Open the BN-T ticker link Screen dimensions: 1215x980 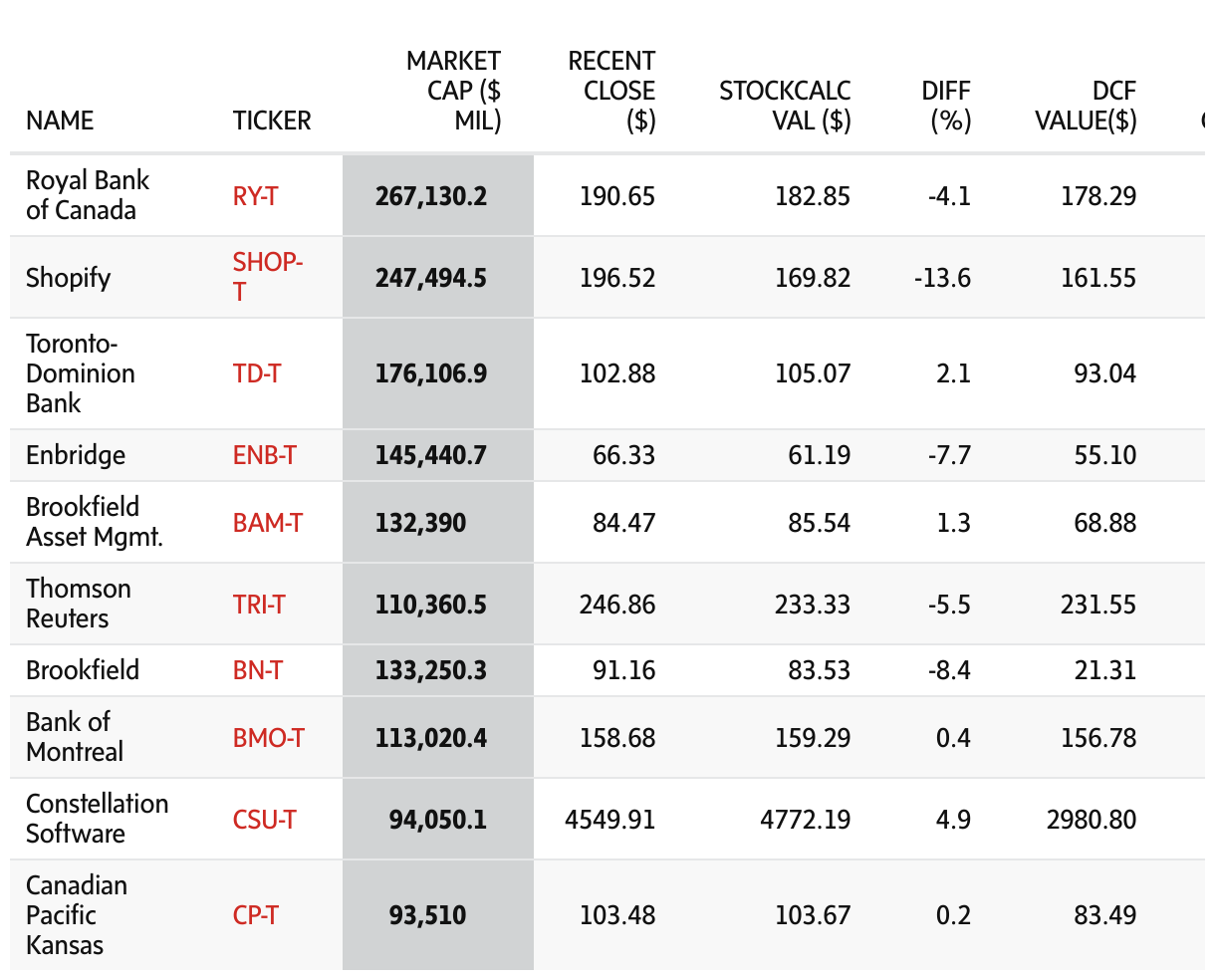pyautogui.click(x=257, y=670)
